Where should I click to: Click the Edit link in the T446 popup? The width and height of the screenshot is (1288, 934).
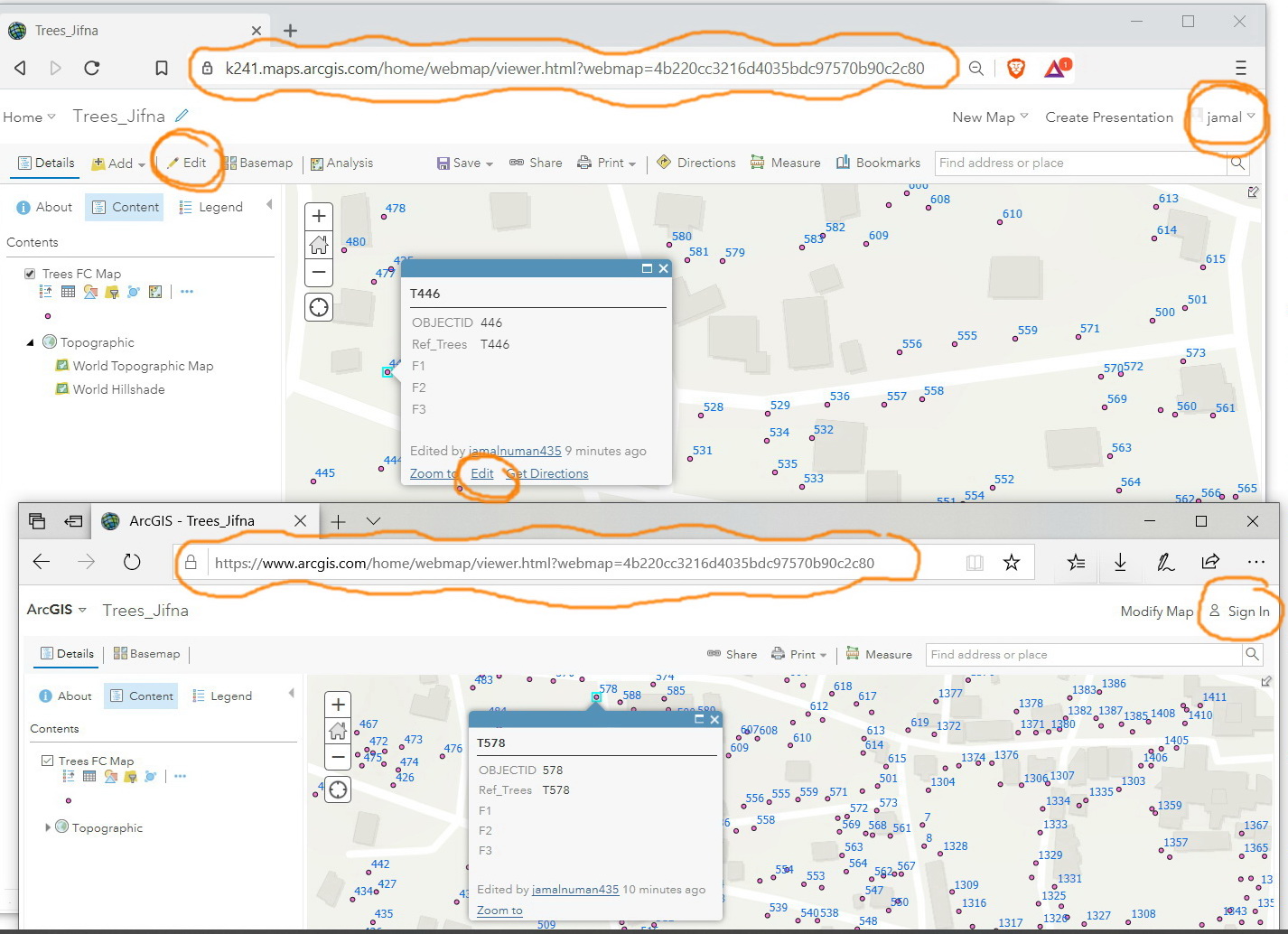tap(482, 473)
